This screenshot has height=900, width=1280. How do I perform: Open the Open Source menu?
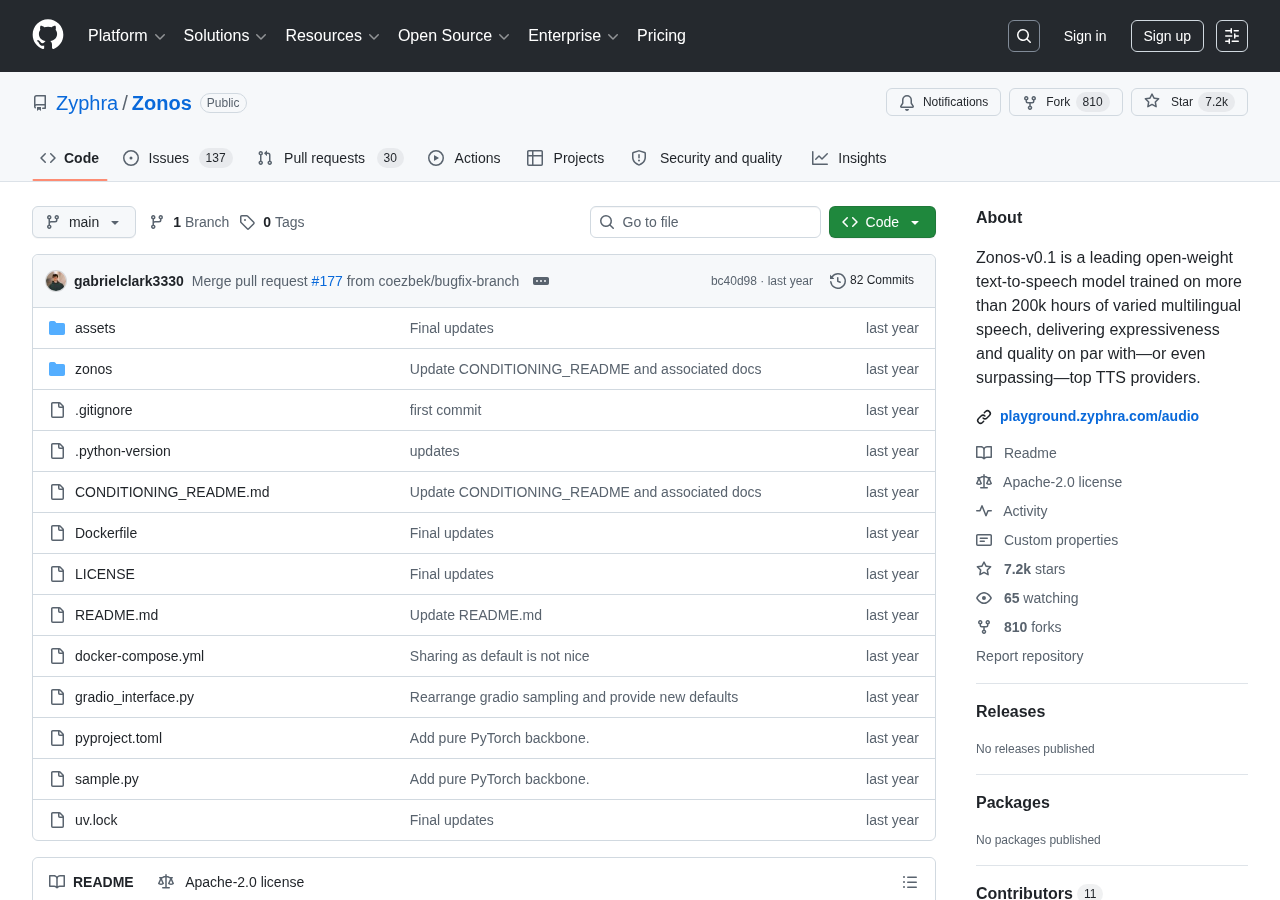(454, 36)
